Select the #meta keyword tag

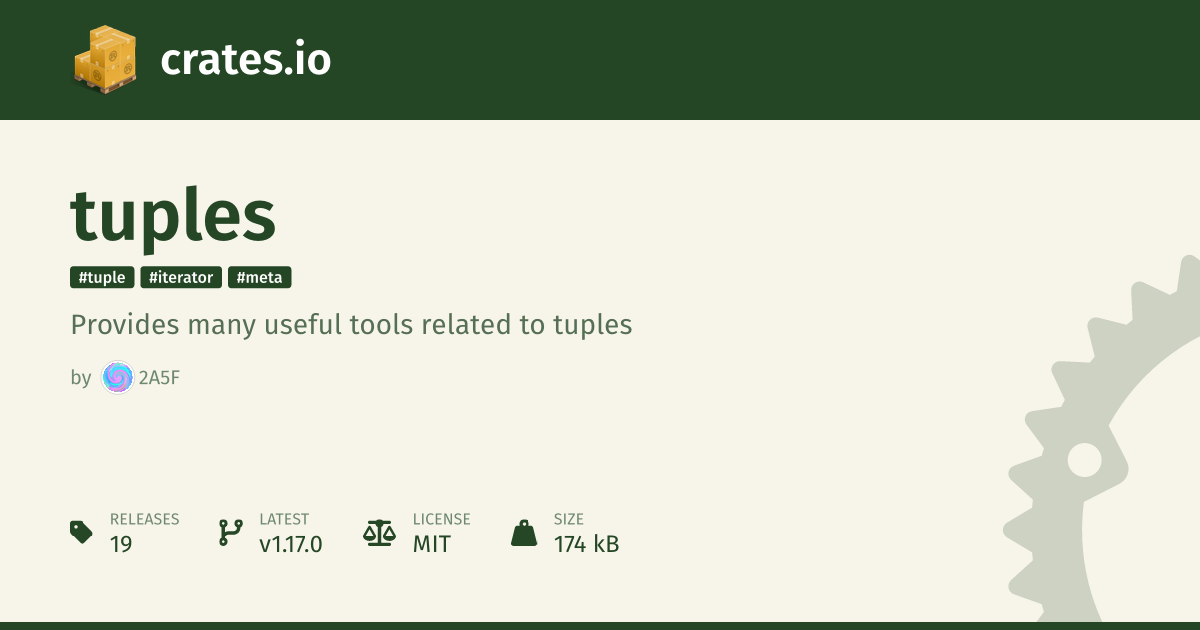coord(260,278)
